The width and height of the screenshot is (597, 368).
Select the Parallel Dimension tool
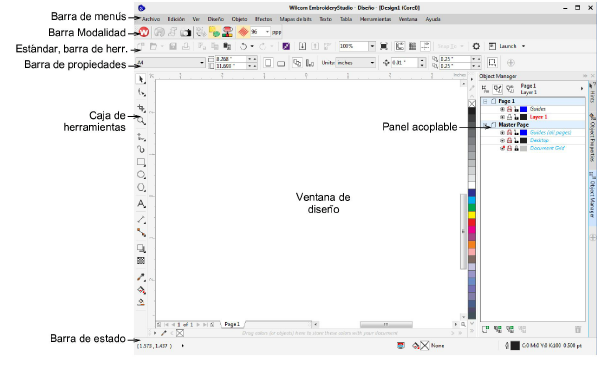coord(141,220)
